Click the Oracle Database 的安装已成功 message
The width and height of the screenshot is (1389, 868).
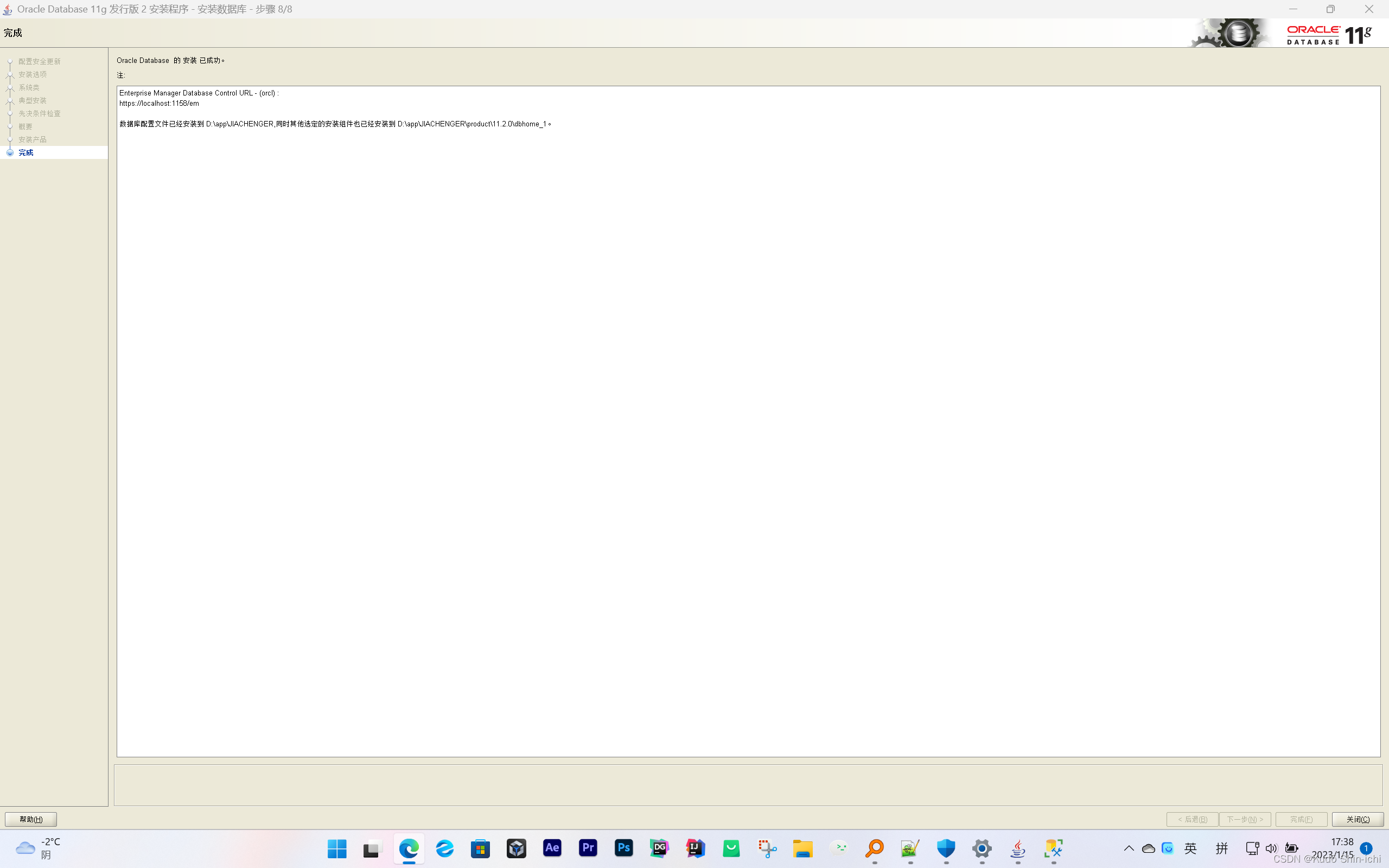170,60
